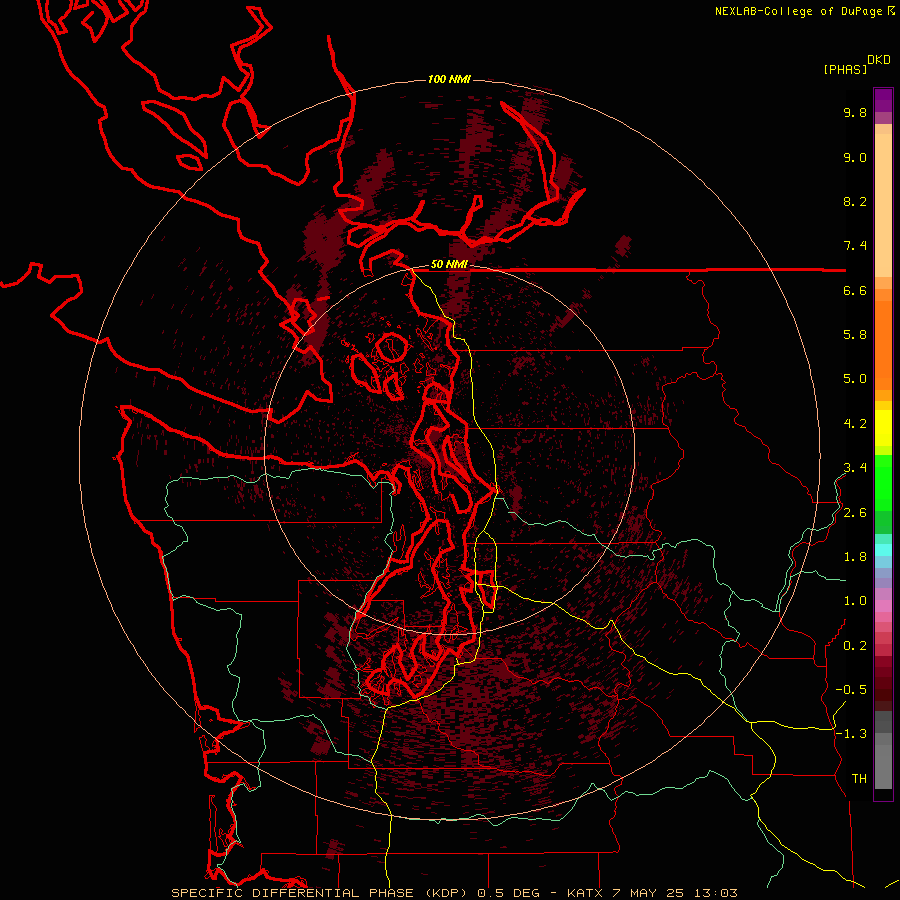Click the TH legend label
This screenshot has width=900, height=900.
click(859, 779)
